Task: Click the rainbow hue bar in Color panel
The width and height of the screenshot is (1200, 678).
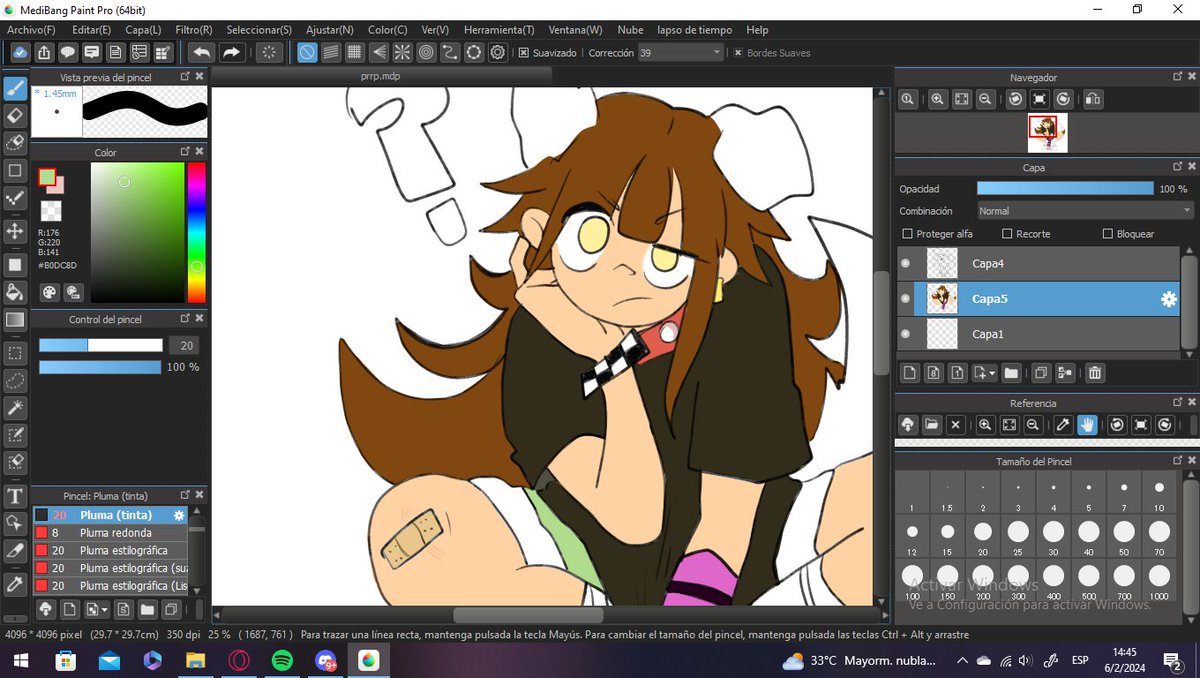Action: click(196, 232)
